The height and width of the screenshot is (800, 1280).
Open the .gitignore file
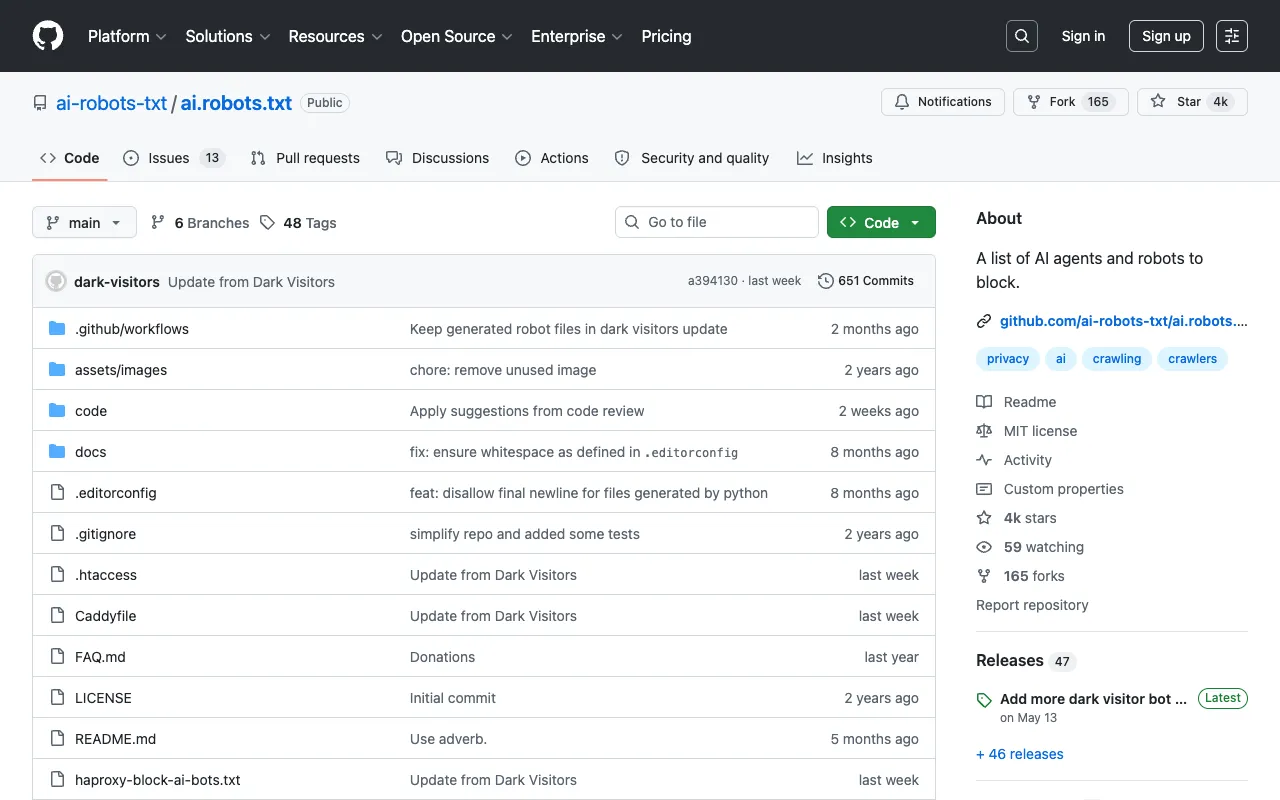tap(105, 534)
